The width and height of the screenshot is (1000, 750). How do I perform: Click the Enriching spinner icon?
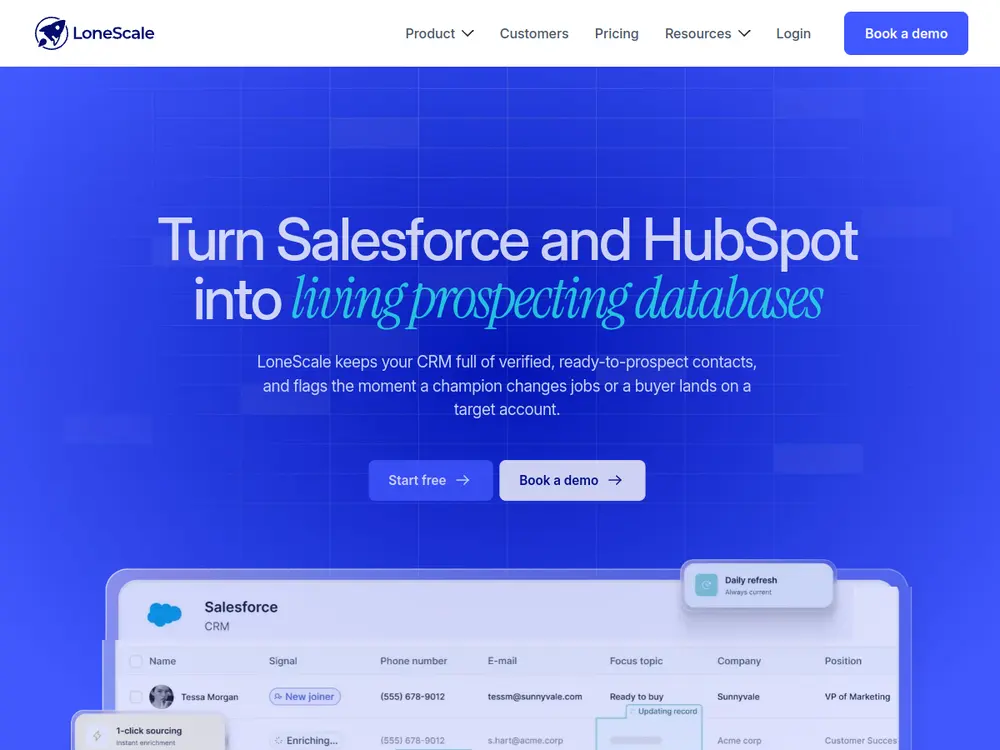point(279,740)
